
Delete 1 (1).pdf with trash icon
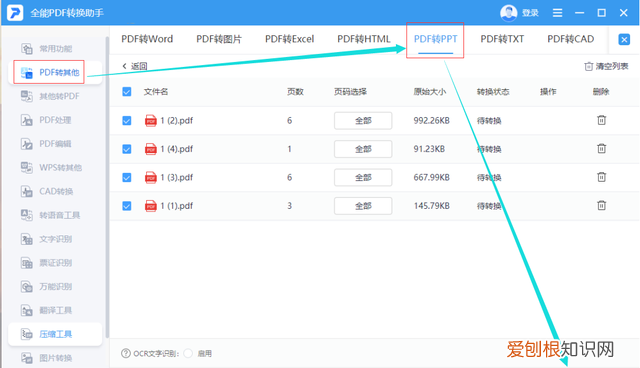click(x=601, y=205)
